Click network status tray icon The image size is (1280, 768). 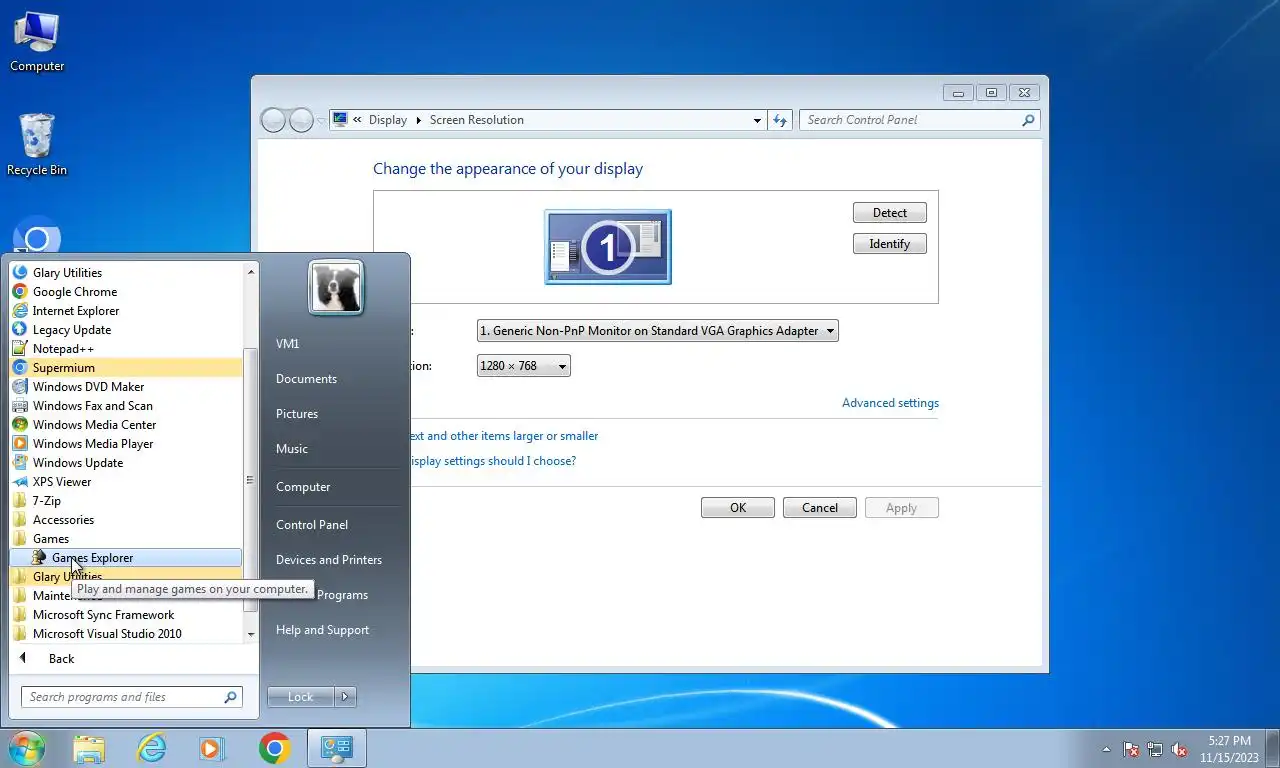[x=1155, y=749]
